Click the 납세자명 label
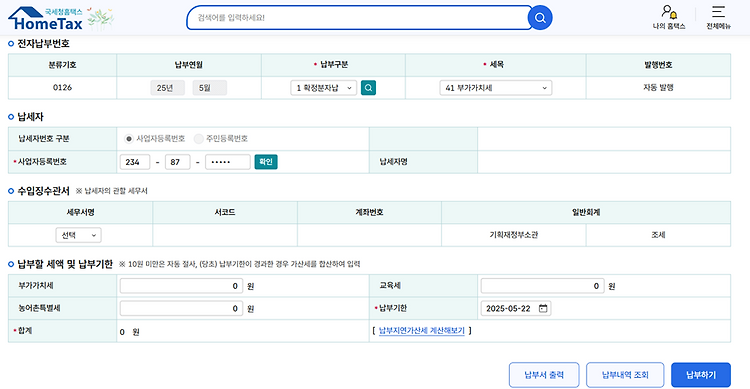Image resolution: width=750 pixels, height=389 pixels. coord(393,162)
